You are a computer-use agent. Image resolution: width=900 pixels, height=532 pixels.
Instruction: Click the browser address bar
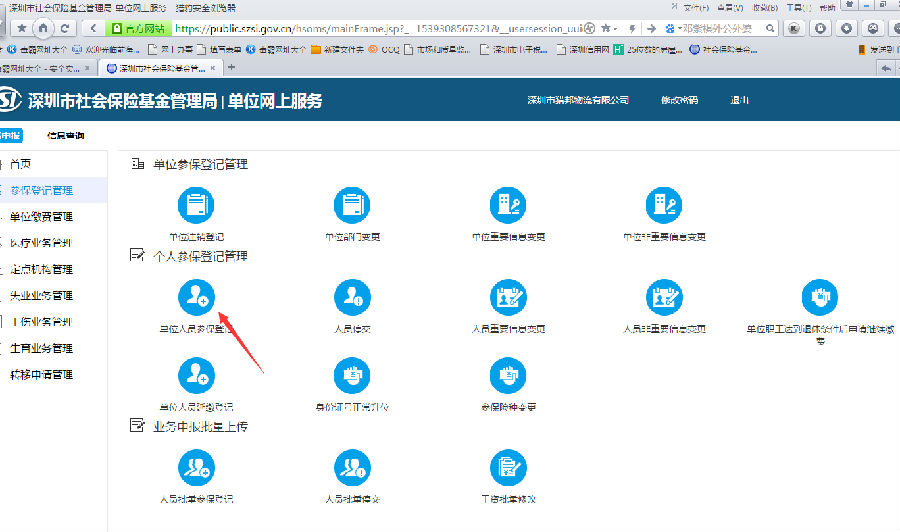coord(380,28)
